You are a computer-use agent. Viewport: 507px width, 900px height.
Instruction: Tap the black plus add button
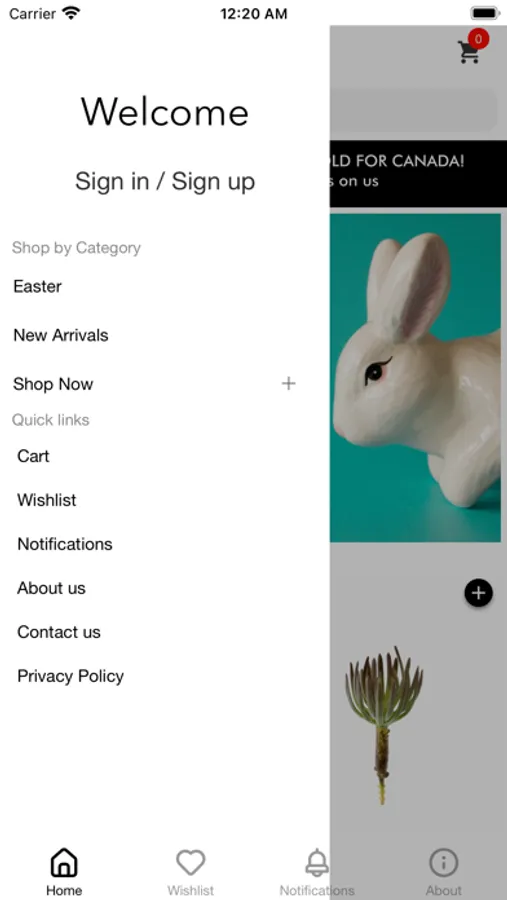(478, 593)
